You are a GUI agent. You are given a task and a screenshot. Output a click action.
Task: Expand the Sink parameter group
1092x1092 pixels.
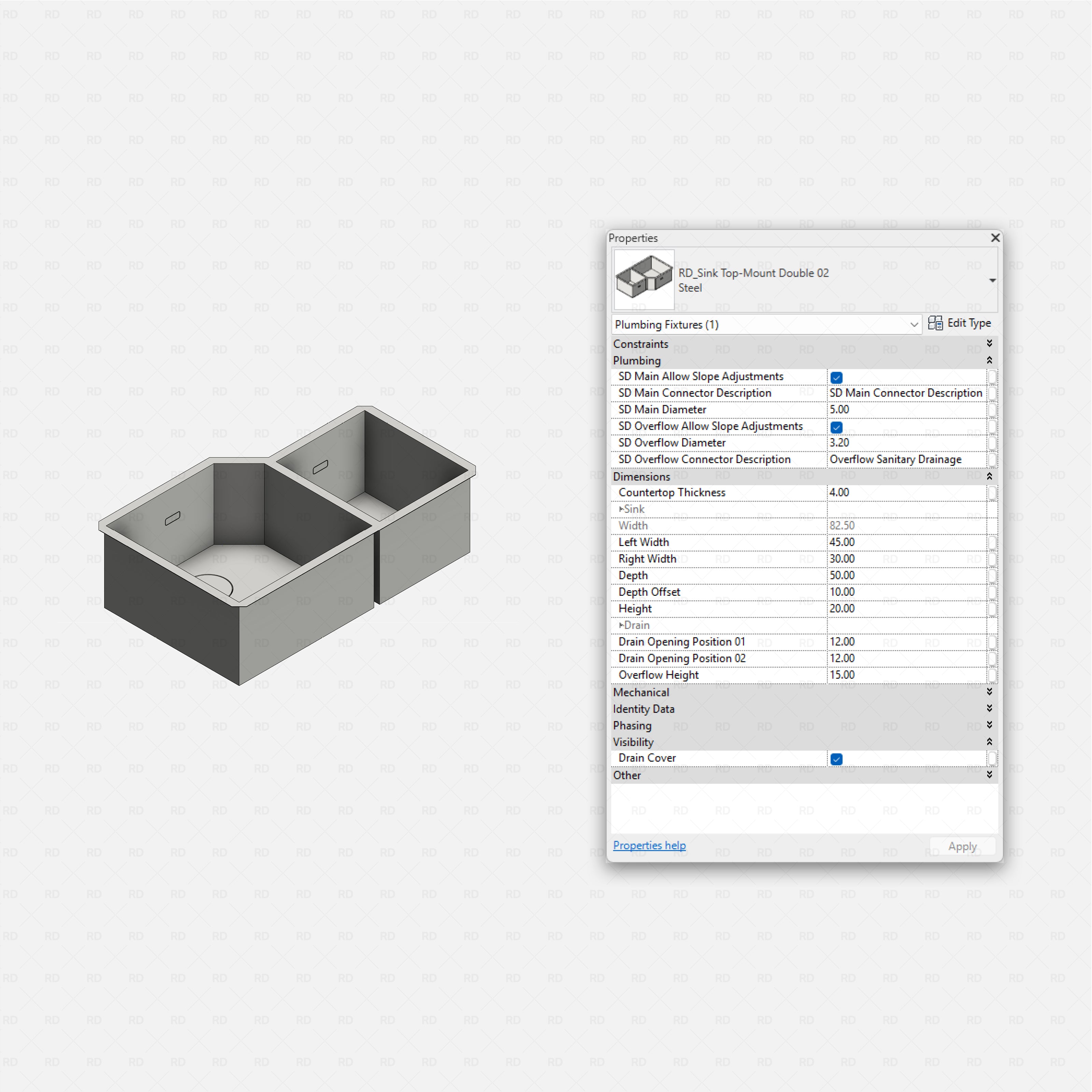pos(621,509)
